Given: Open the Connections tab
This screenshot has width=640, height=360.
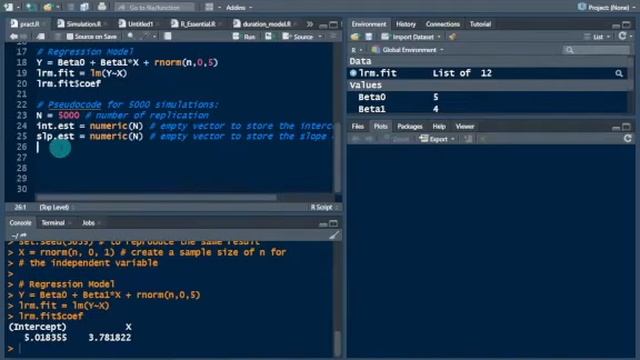Looking at the screenshot, I should [x=442, y=24].
